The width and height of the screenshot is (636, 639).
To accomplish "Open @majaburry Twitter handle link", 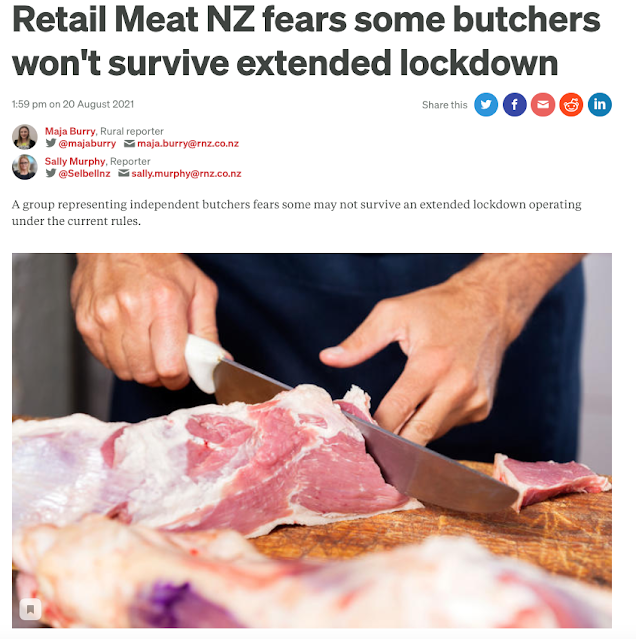I will click(x=87, y=143).
